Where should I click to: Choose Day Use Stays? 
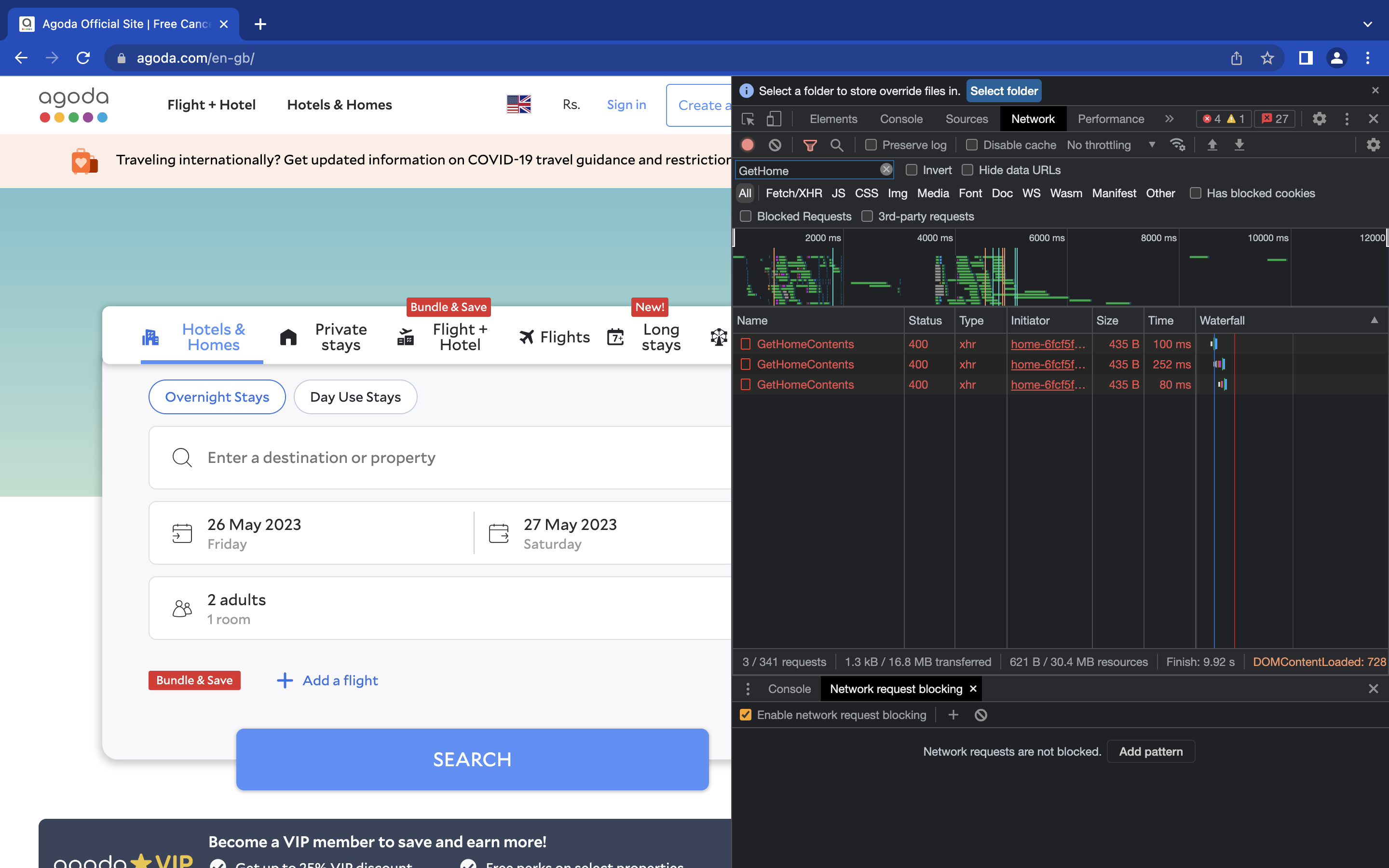pyautogui.click(x=355, y=397)
